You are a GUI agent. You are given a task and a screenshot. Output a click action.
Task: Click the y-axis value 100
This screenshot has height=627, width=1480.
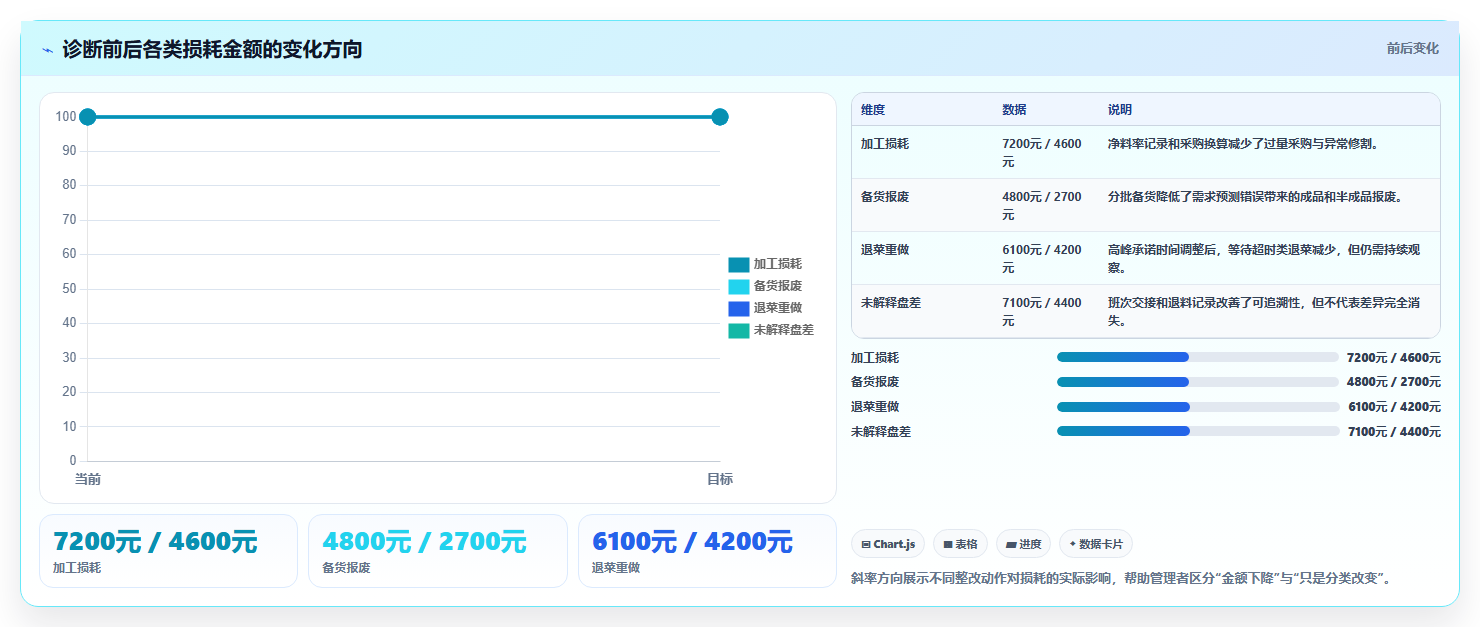[66, 117]
